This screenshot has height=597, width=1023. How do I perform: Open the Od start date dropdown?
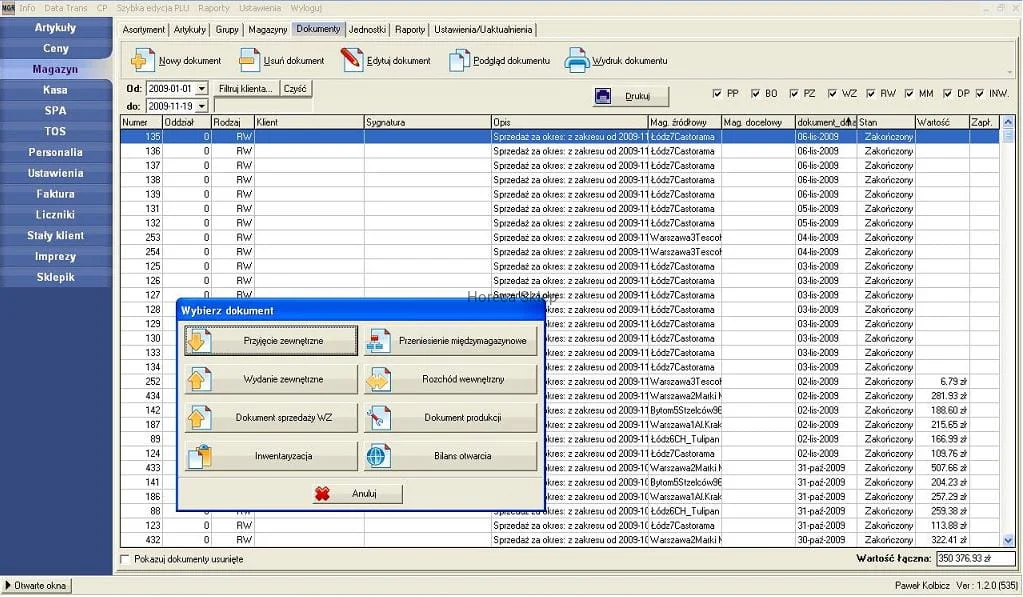pos(201,89)
